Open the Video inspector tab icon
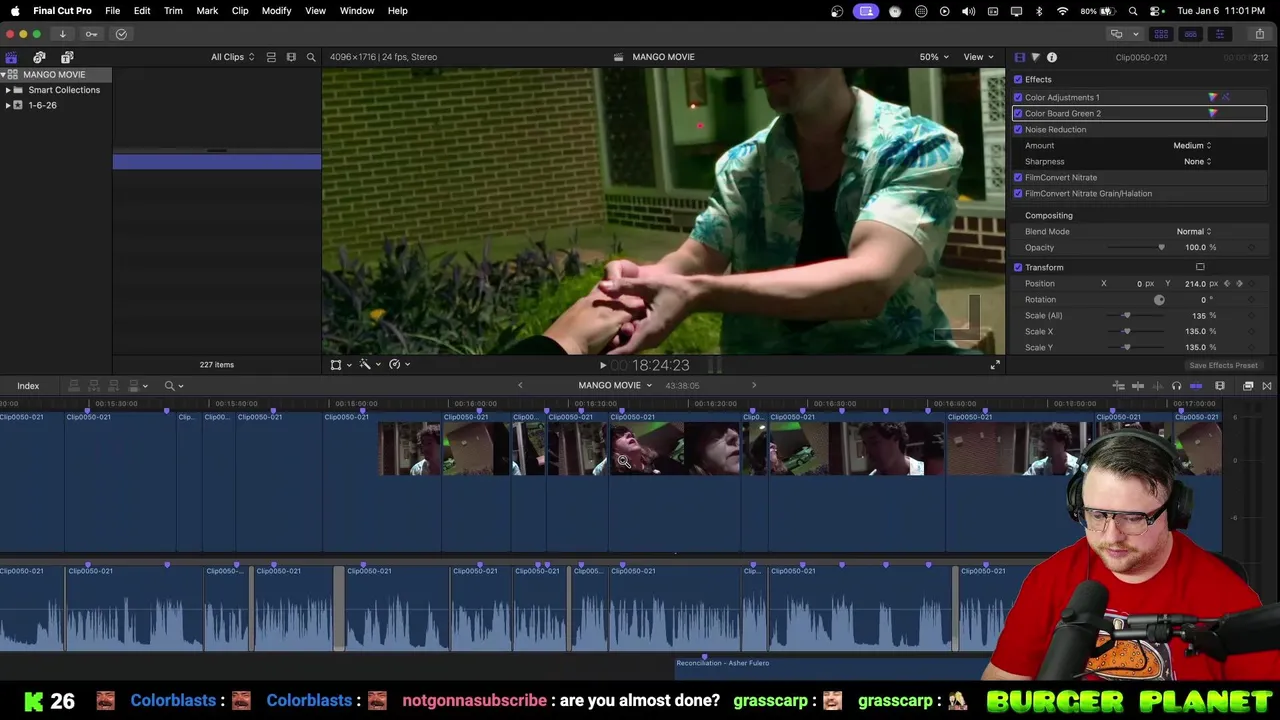Image resolution: width=1280 pixels, height=720 pixels. [1020, 57]
